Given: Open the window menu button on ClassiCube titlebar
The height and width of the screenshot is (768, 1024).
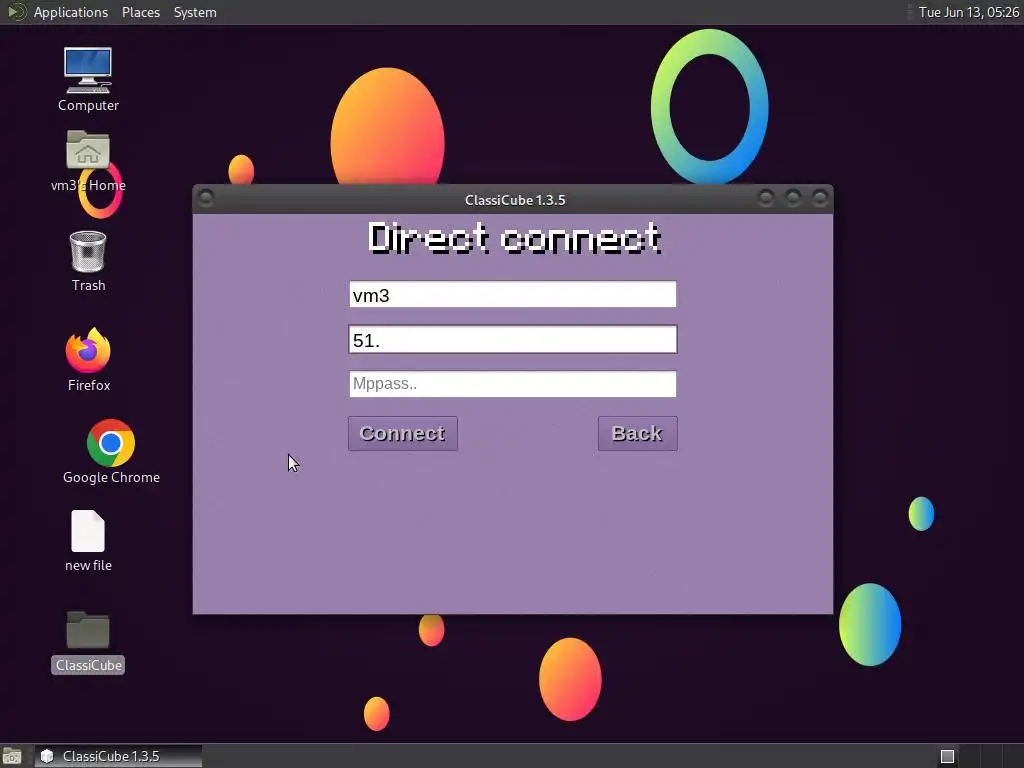Looking at the screenshot, I should (206, 198).
